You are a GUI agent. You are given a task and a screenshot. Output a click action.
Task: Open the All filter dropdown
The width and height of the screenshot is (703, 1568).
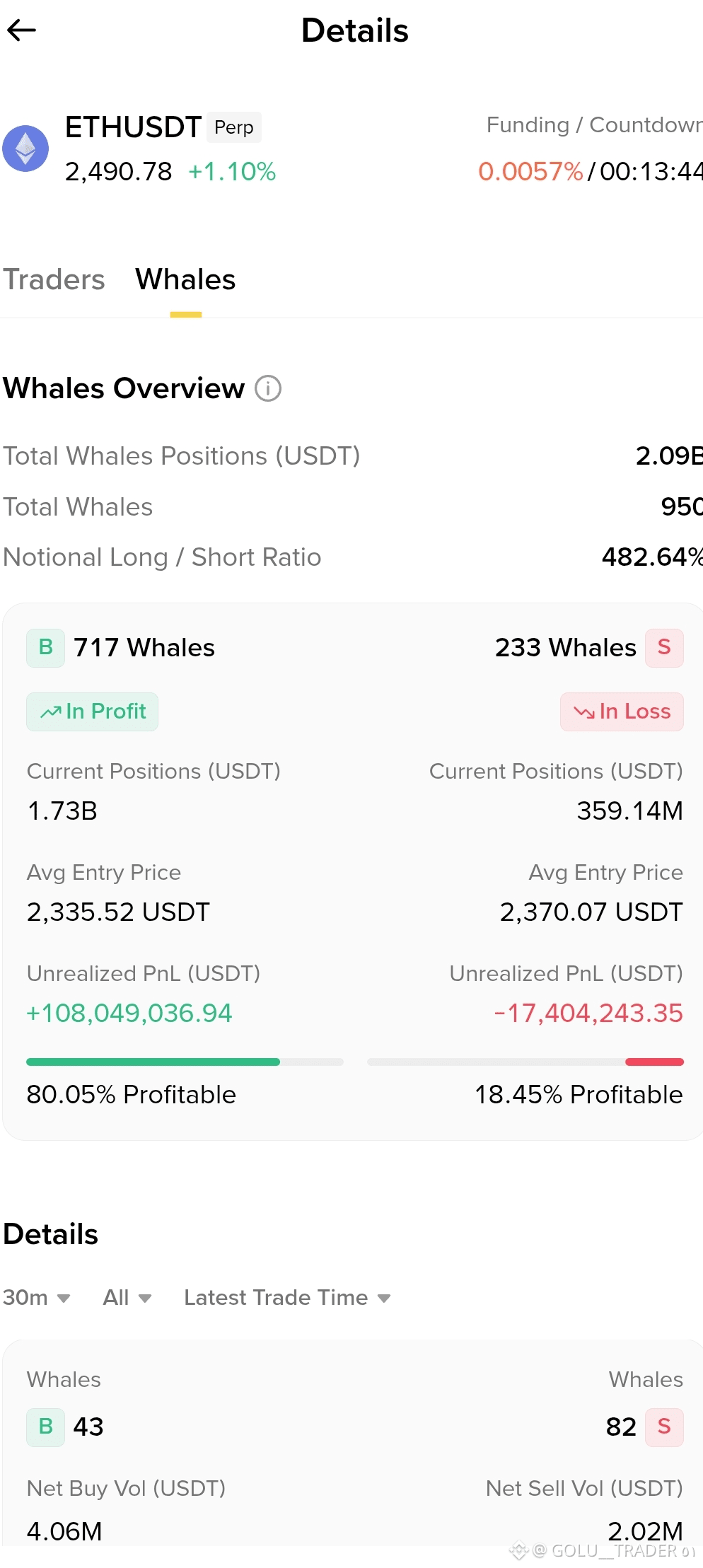click(127, 1298)
